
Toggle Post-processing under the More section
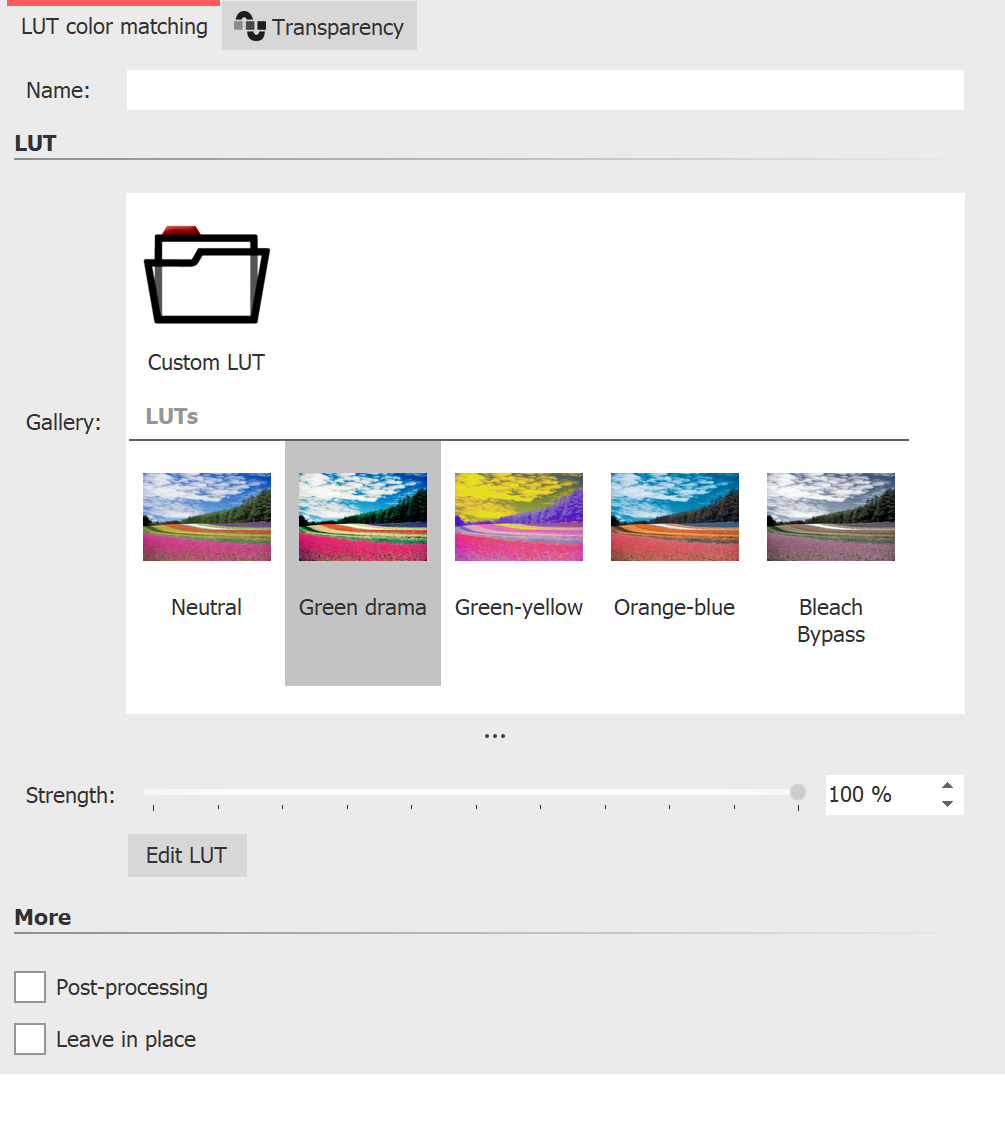pos(29,987)
